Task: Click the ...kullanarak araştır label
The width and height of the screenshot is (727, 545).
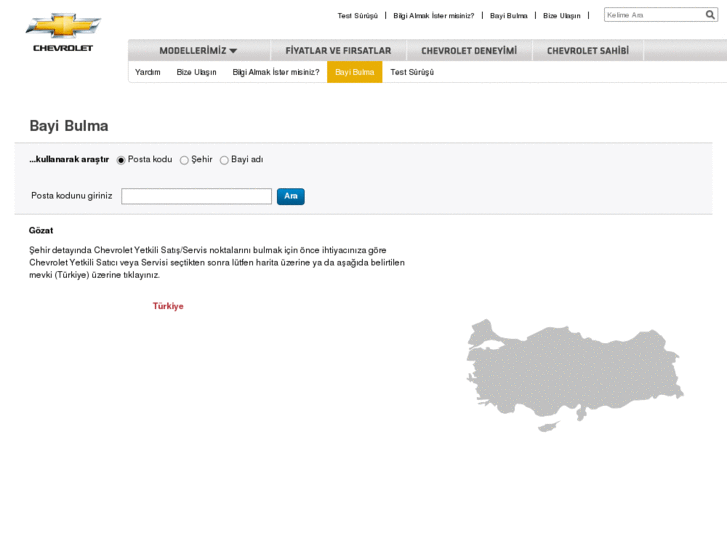Action: (69, 160)
